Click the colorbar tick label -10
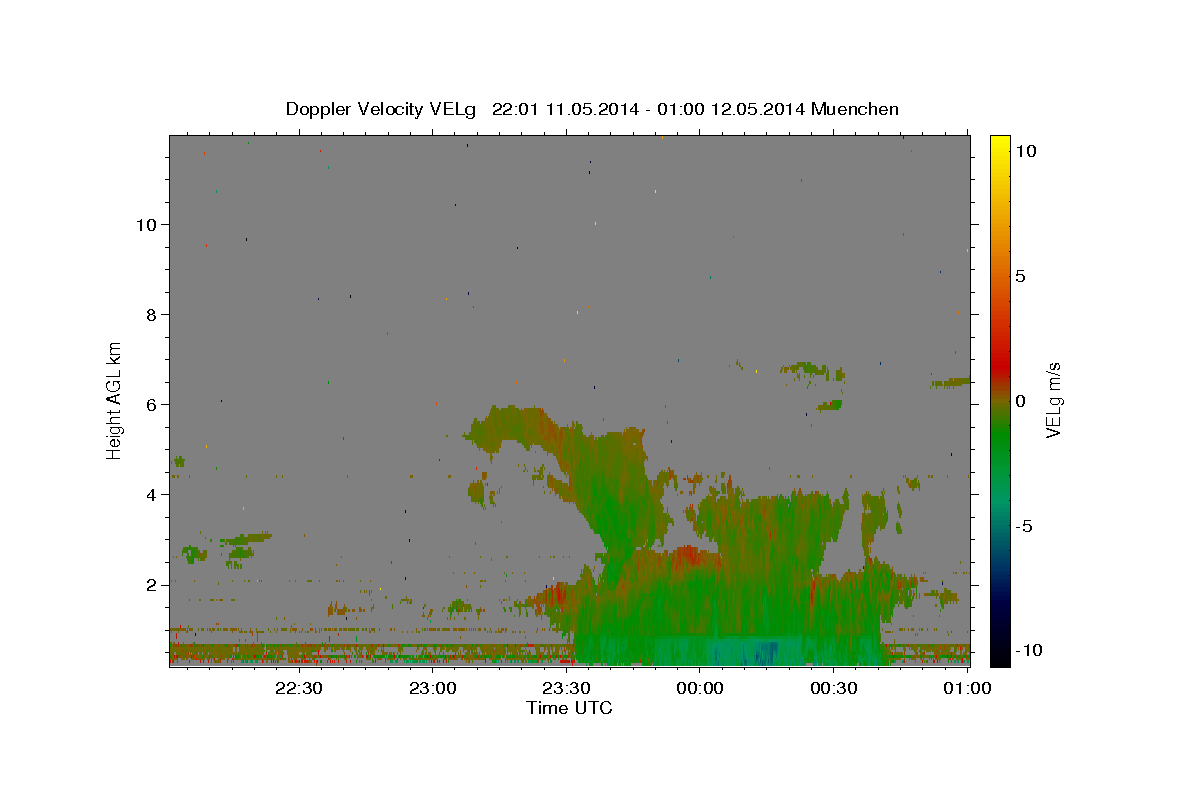The height and width of the screenshot is (800, 1200). (1028, 651)
